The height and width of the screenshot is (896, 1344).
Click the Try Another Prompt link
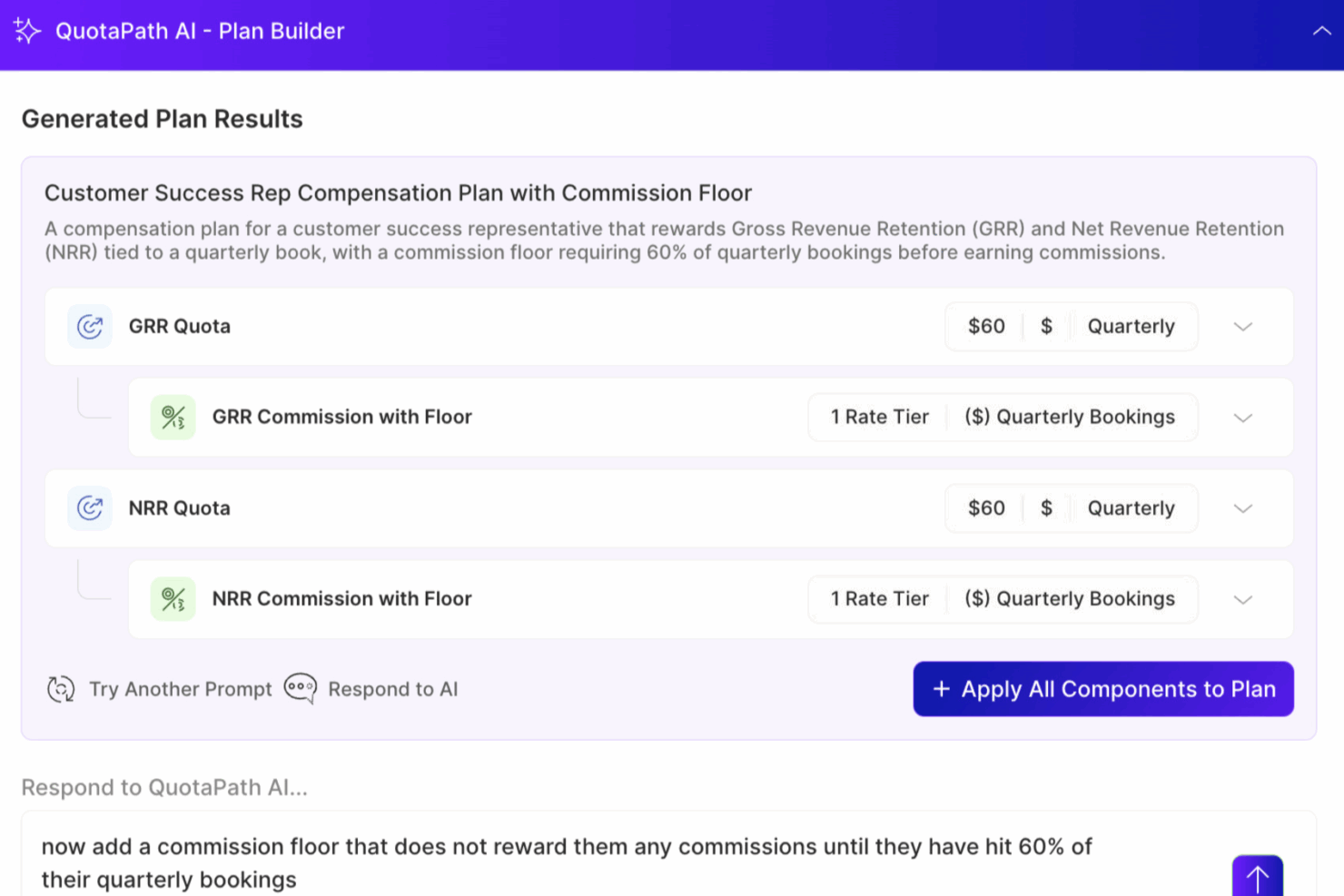coord(180,689)
